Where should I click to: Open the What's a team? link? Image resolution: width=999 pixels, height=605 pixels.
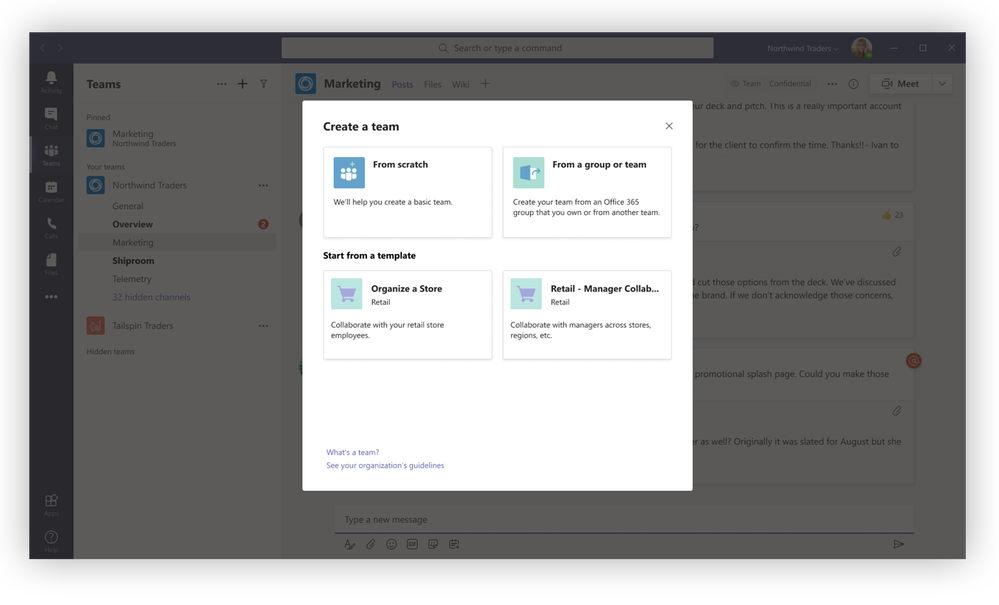coord(352,452)
